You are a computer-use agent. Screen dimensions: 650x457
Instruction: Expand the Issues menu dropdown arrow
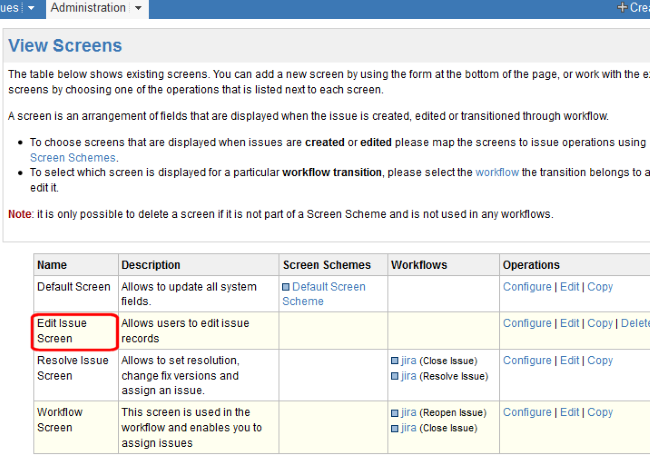(31, 8)
